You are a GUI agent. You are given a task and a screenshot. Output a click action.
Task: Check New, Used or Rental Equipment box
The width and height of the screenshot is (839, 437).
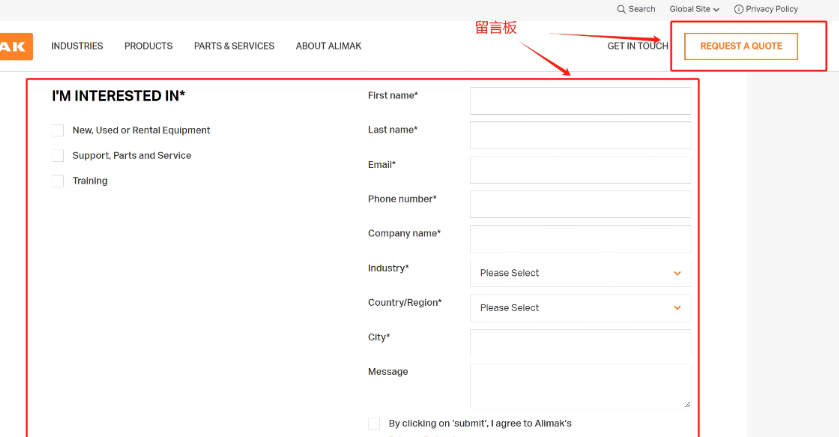58,130
